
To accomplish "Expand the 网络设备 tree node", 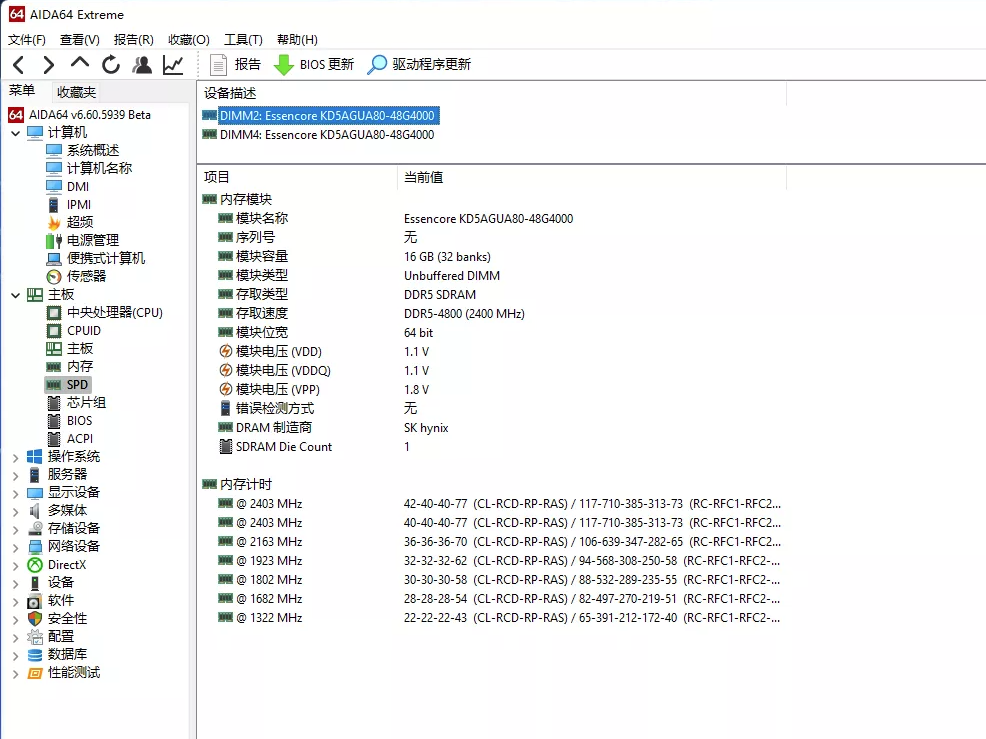I will (16, 547).
